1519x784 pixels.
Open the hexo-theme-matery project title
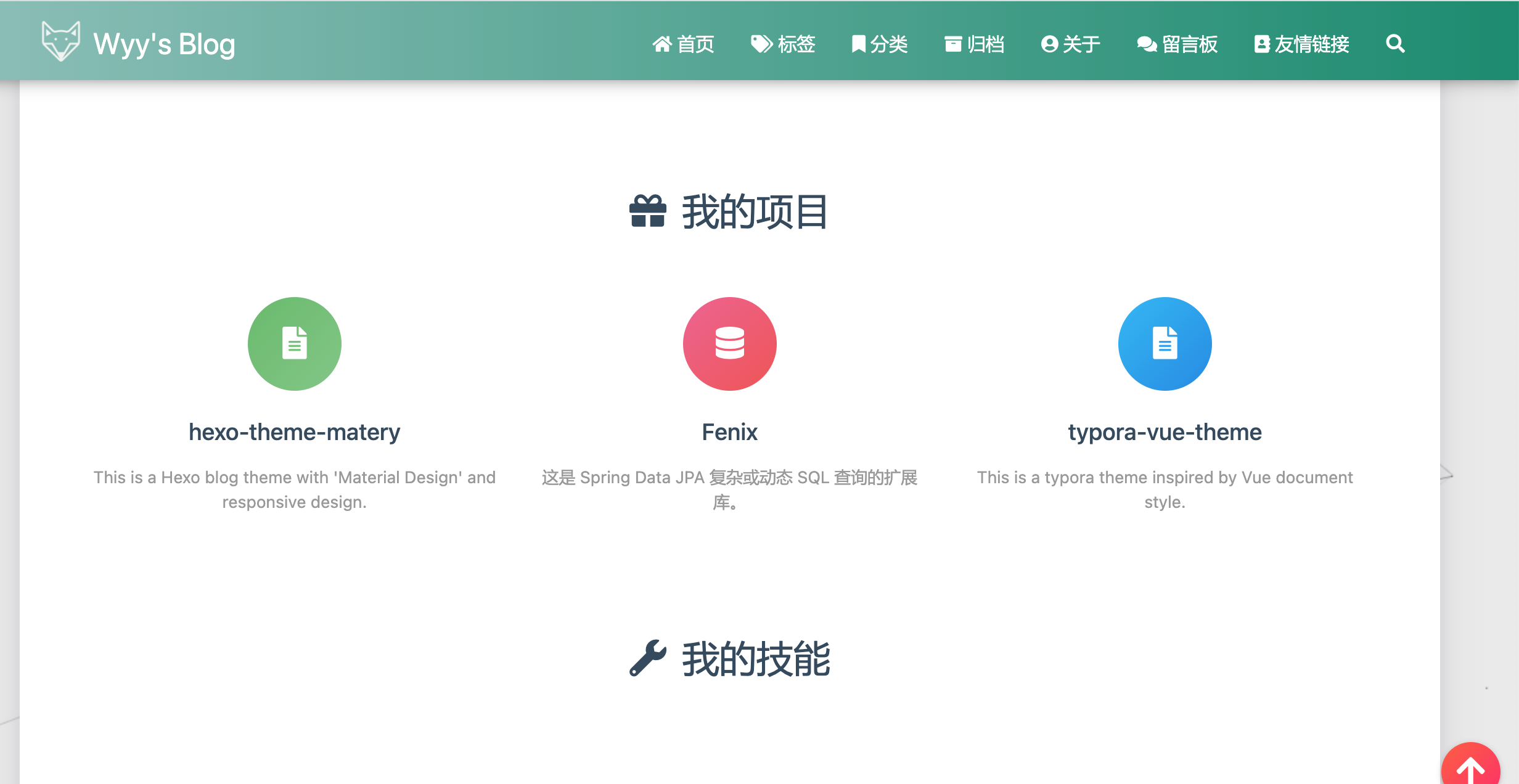[295, 432]
